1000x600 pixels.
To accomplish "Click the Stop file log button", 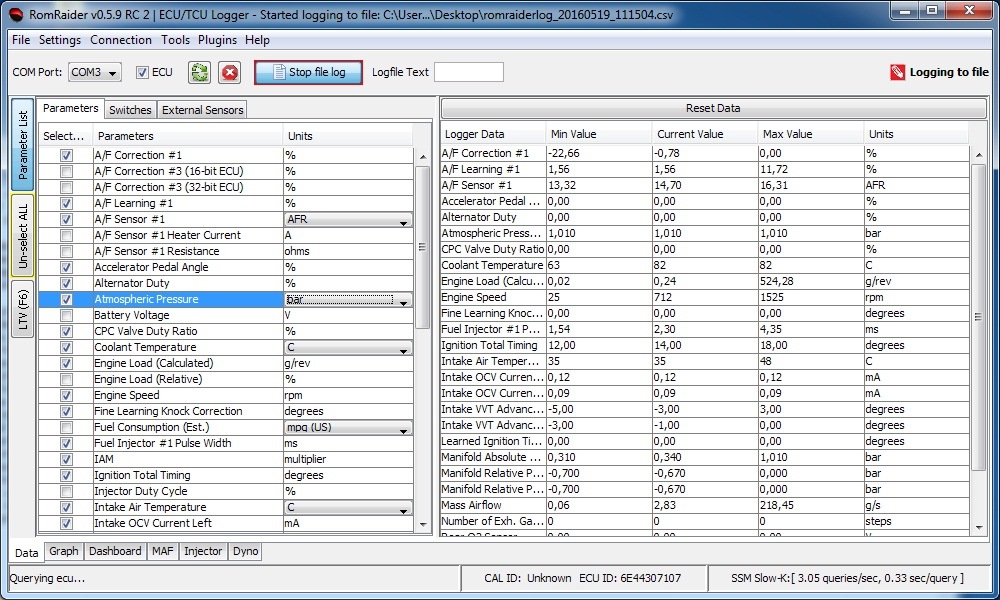I will [308, 72].
